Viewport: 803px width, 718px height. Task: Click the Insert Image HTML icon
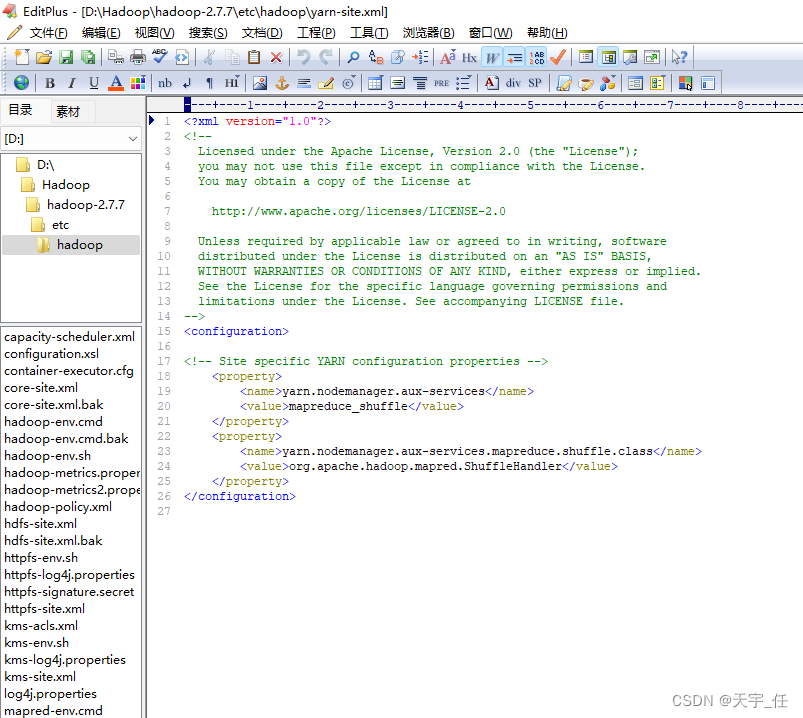[x=260, y=83]
